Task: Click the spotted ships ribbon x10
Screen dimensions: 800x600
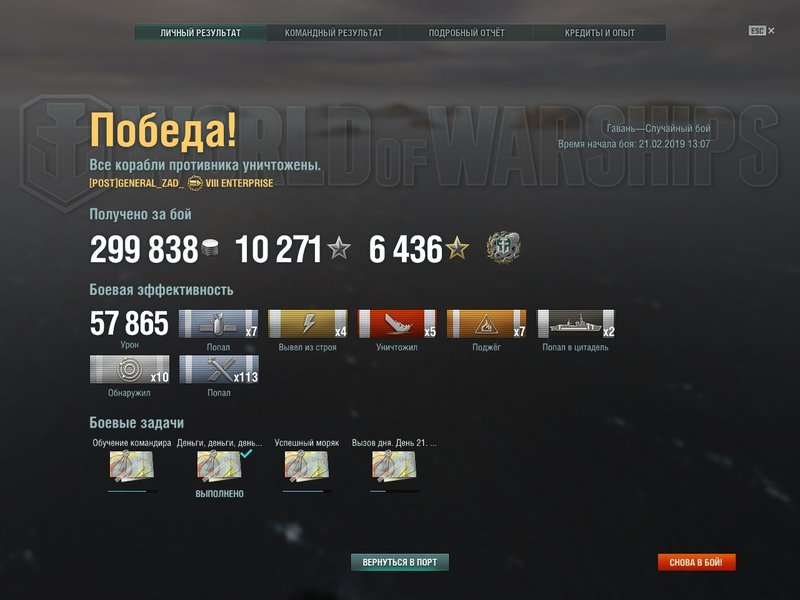Action: coord(130,369)
